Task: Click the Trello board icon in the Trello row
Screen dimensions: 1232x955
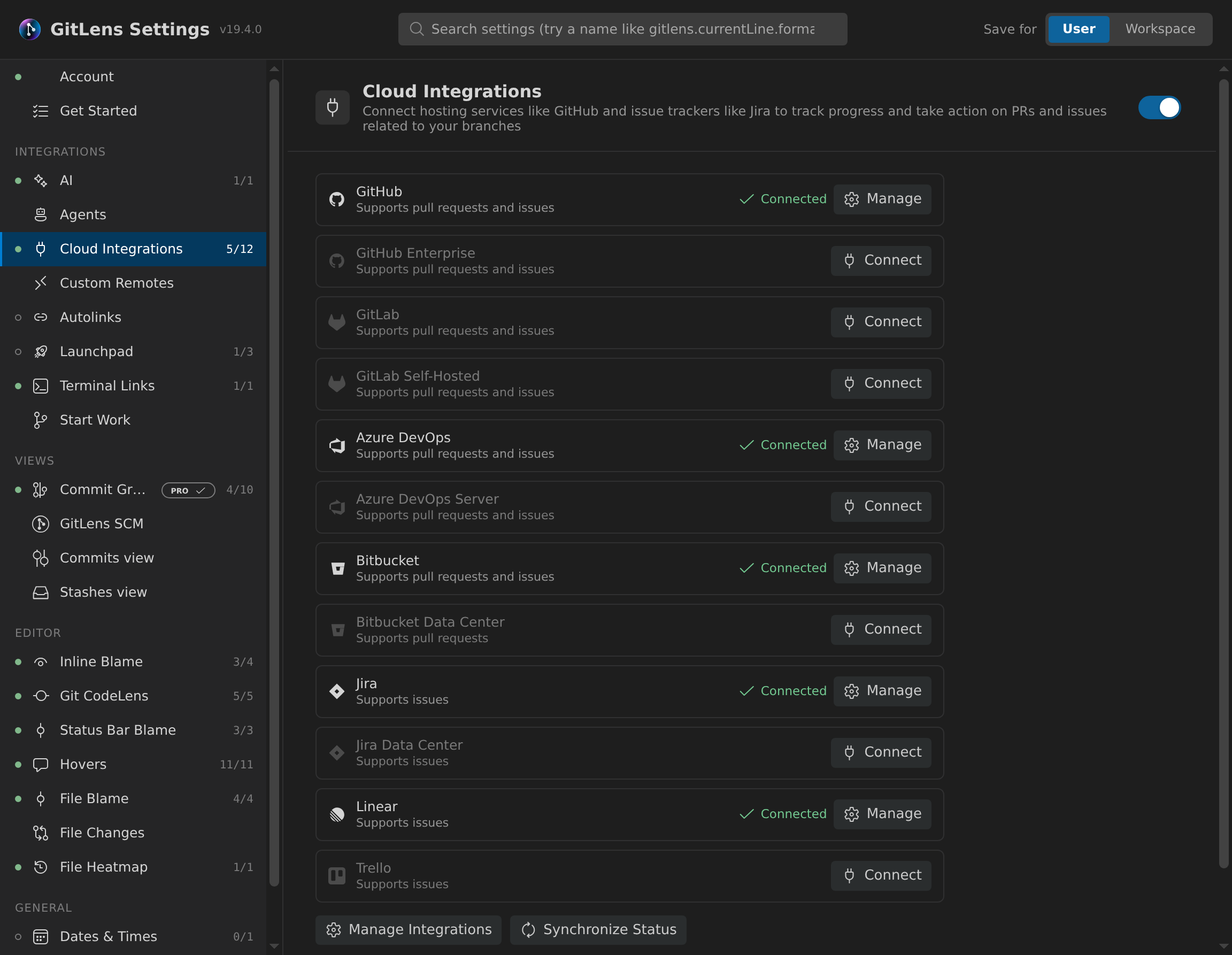Action: [337, 875]
